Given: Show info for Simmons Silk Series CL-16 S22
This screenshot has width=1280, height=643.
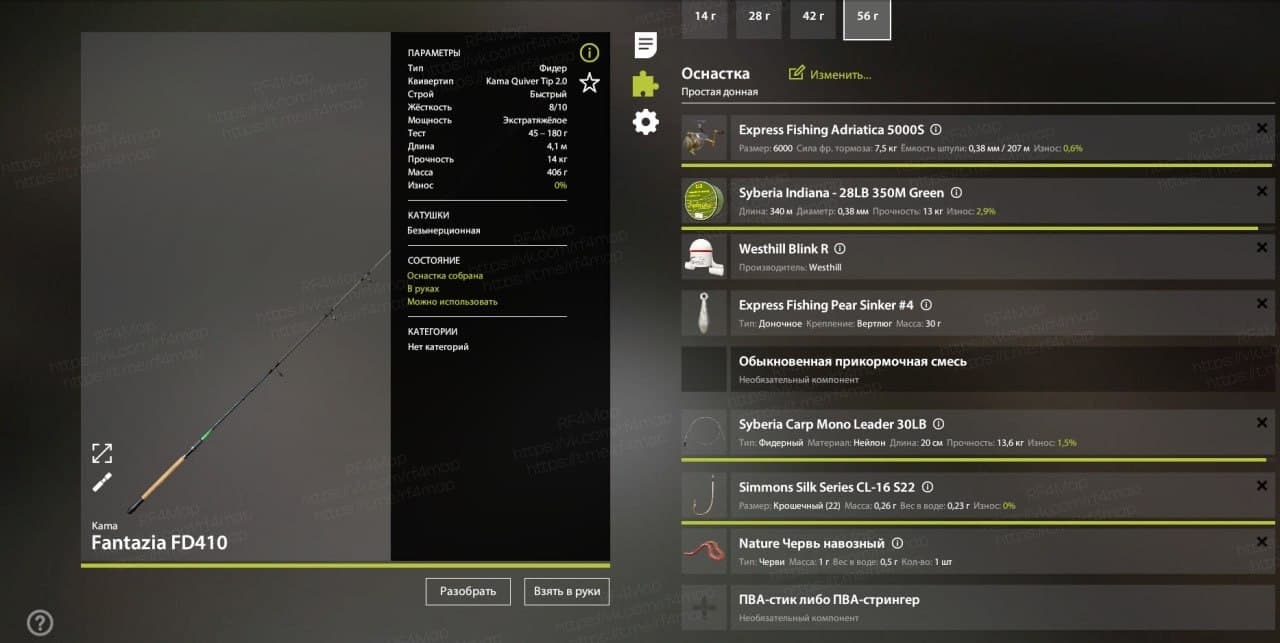Looking at the screenshot, I should pos(927,487).
